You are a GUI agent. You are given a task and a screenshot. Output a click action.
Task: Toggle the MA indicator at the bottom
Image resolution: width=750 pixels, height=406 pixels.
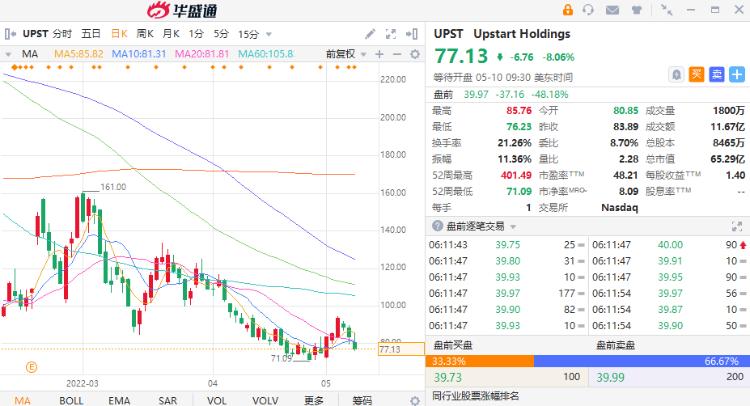click(x=22, y=401)
